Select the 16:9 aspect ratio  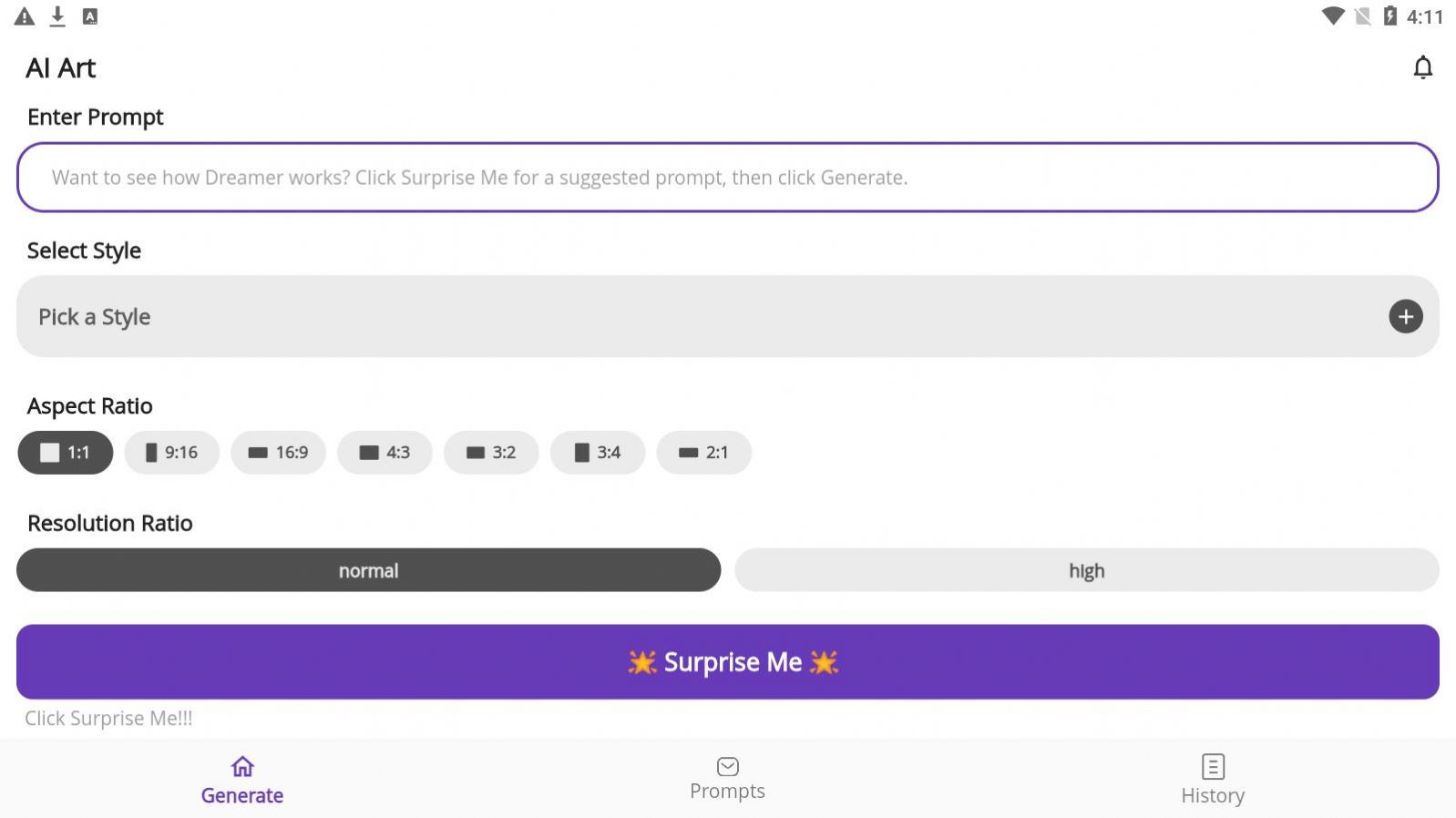click(x=279, y=453)
